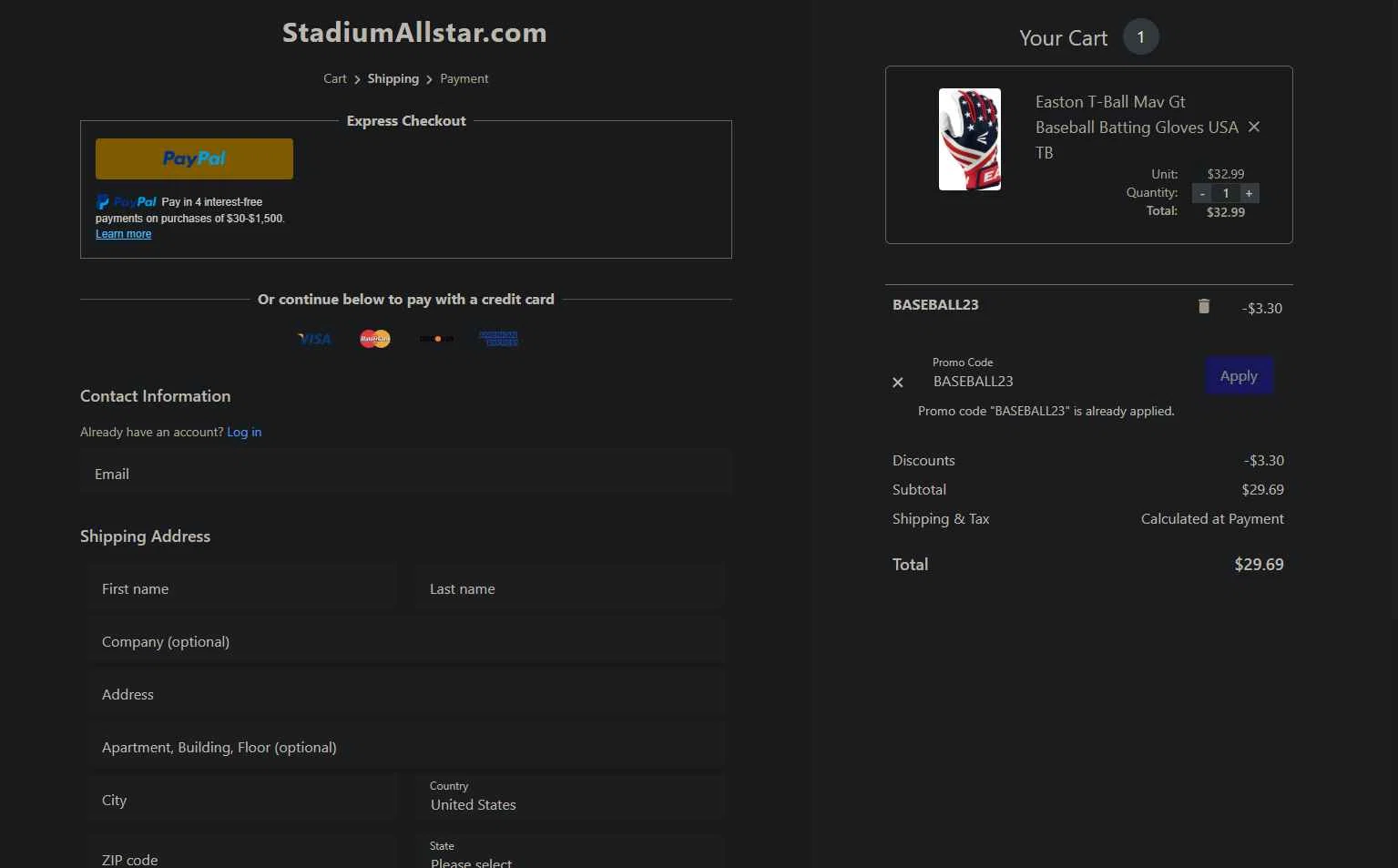Screen dimensions: 1398x868
Task: Focus the Address field
Action: click(x=406, y=694)
